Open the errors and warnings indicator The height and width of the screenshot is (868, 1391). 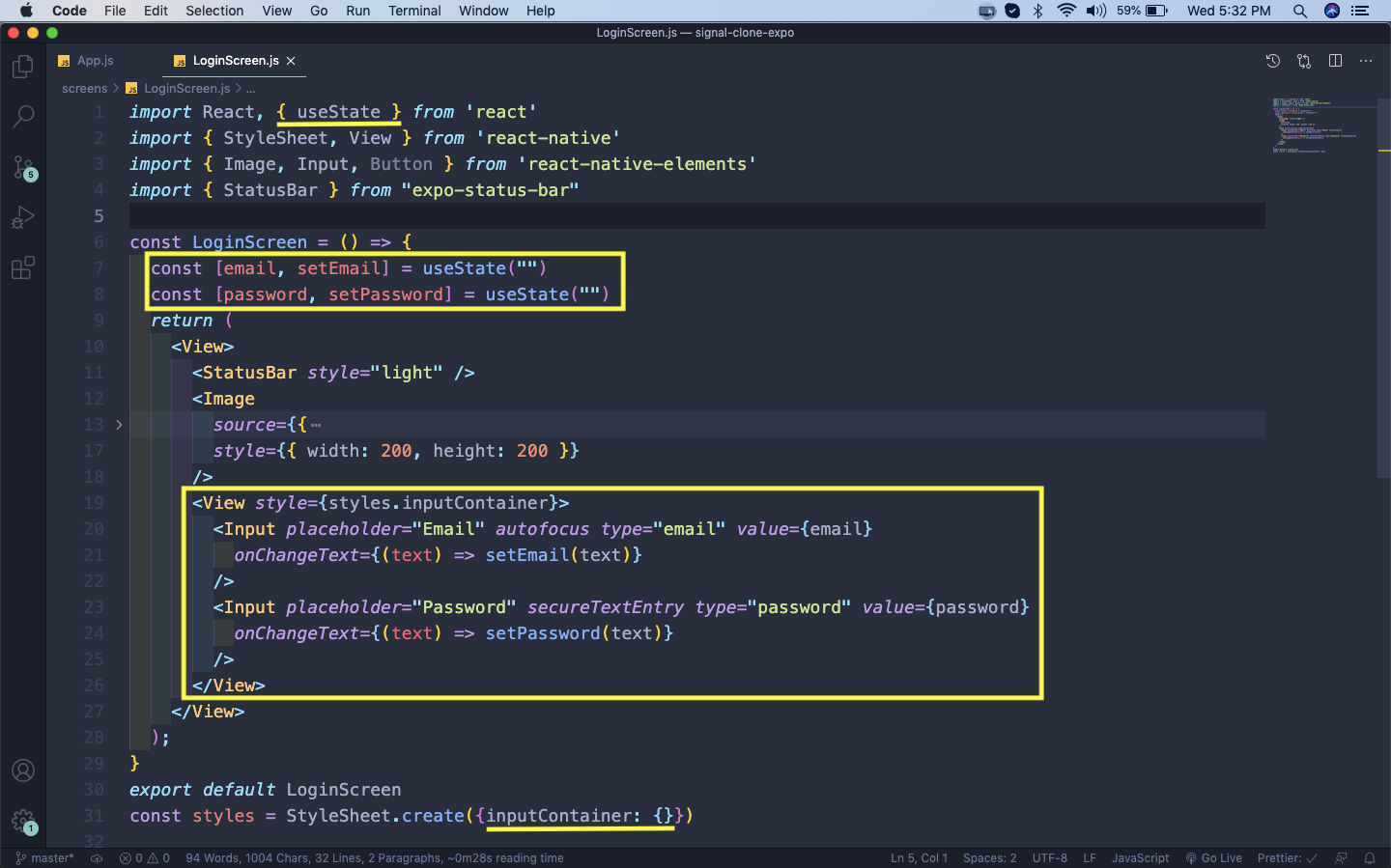coord(145,858)
